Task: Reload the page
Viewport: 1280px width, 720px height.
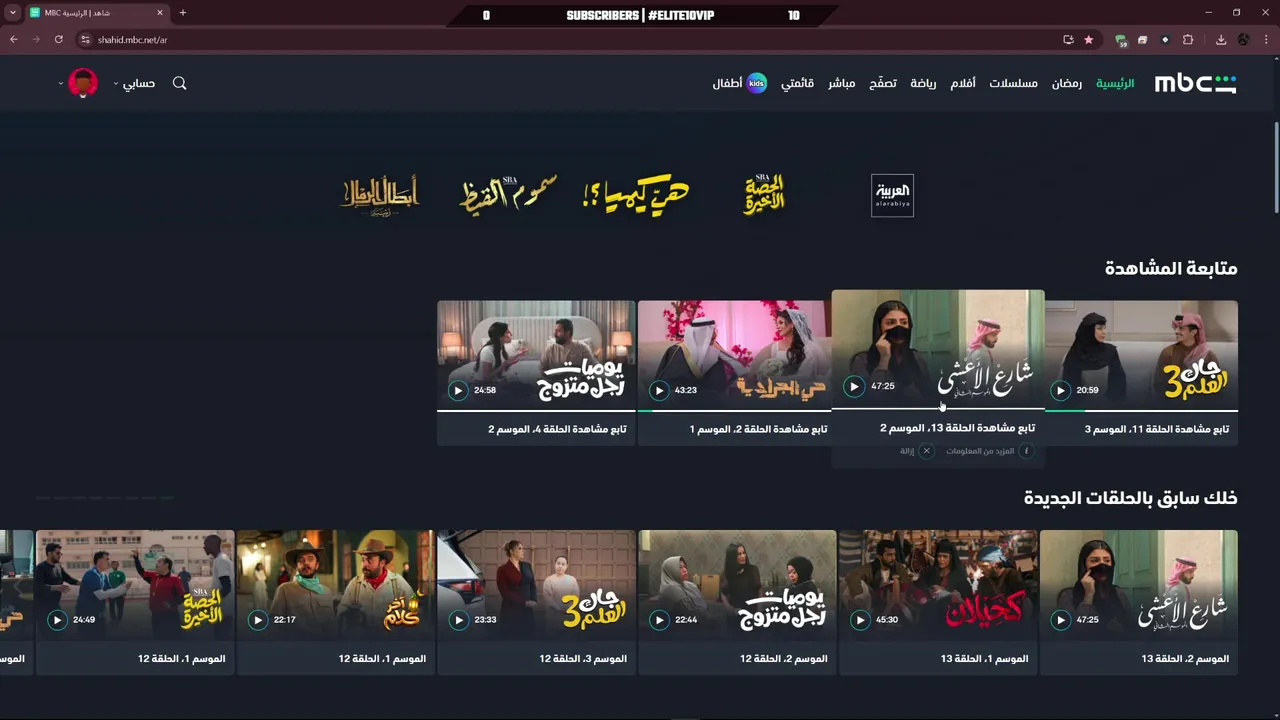Action: (x=59, y=40)
